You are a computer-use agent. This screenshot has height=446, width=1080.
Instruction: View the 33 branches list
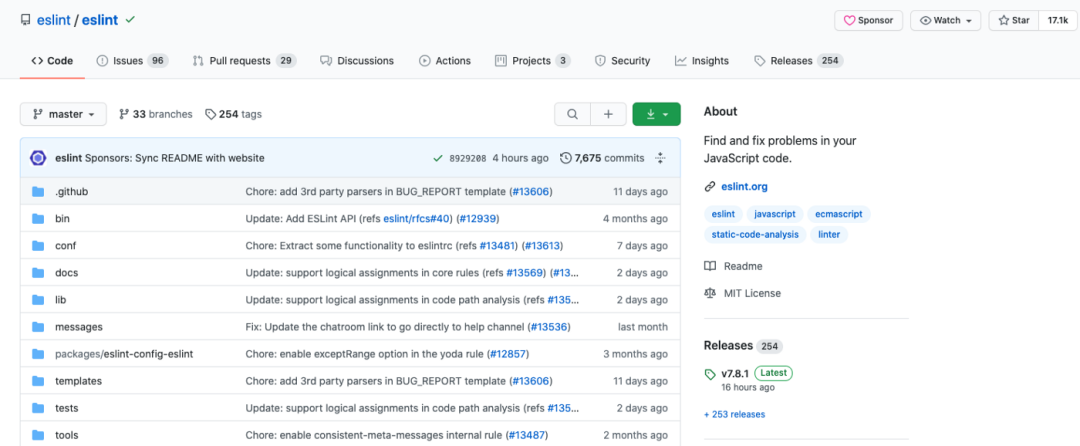coord(155,115)
